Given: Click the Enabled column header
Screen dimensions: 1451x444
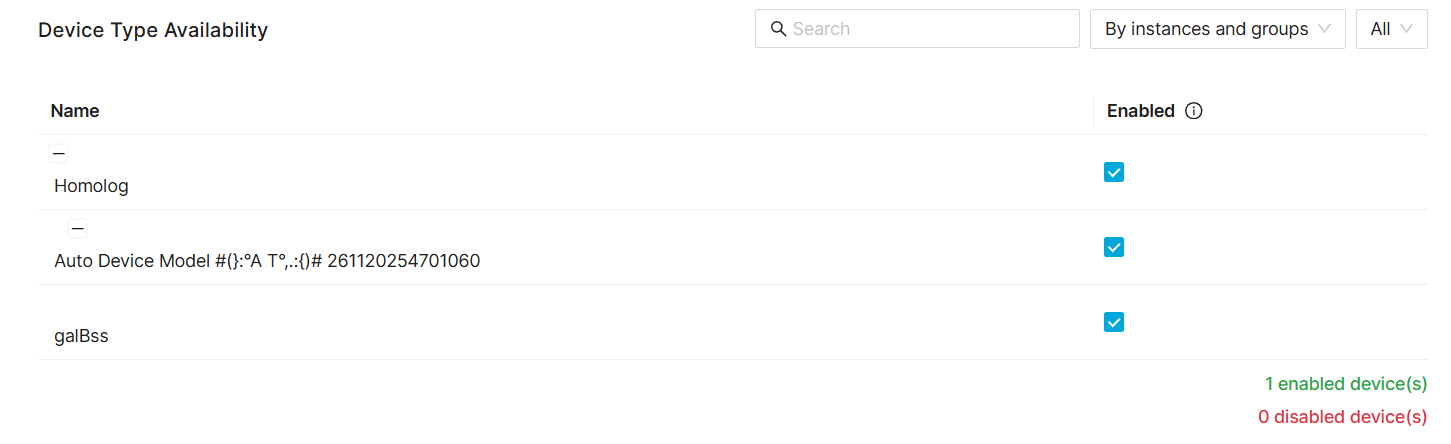Looking at the screenshot, I should [x=1140, y=111].
